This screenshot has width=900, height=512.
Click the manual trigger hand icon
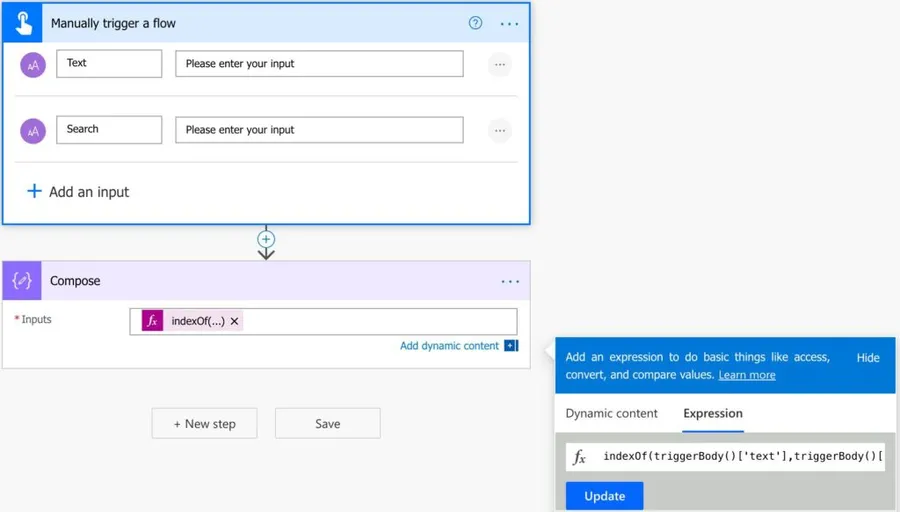22,22
